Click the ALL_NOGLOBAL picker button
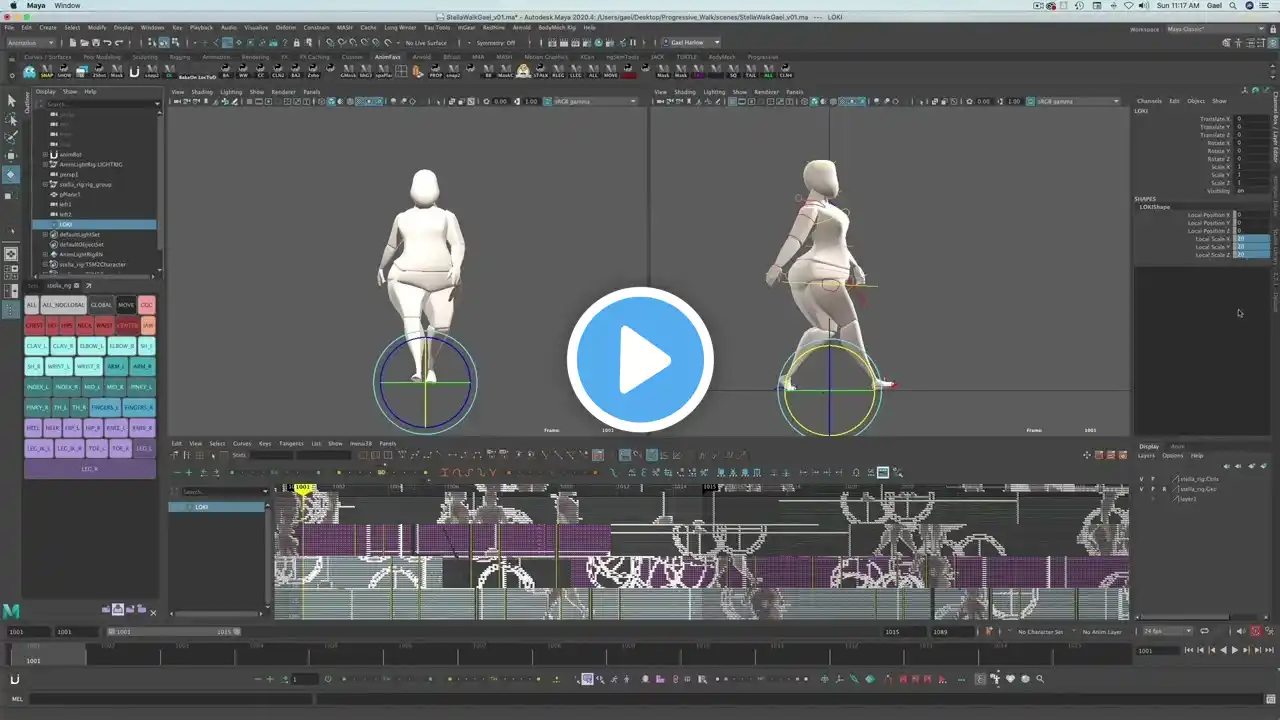The image size is (1280, 720). pos(64,305)
